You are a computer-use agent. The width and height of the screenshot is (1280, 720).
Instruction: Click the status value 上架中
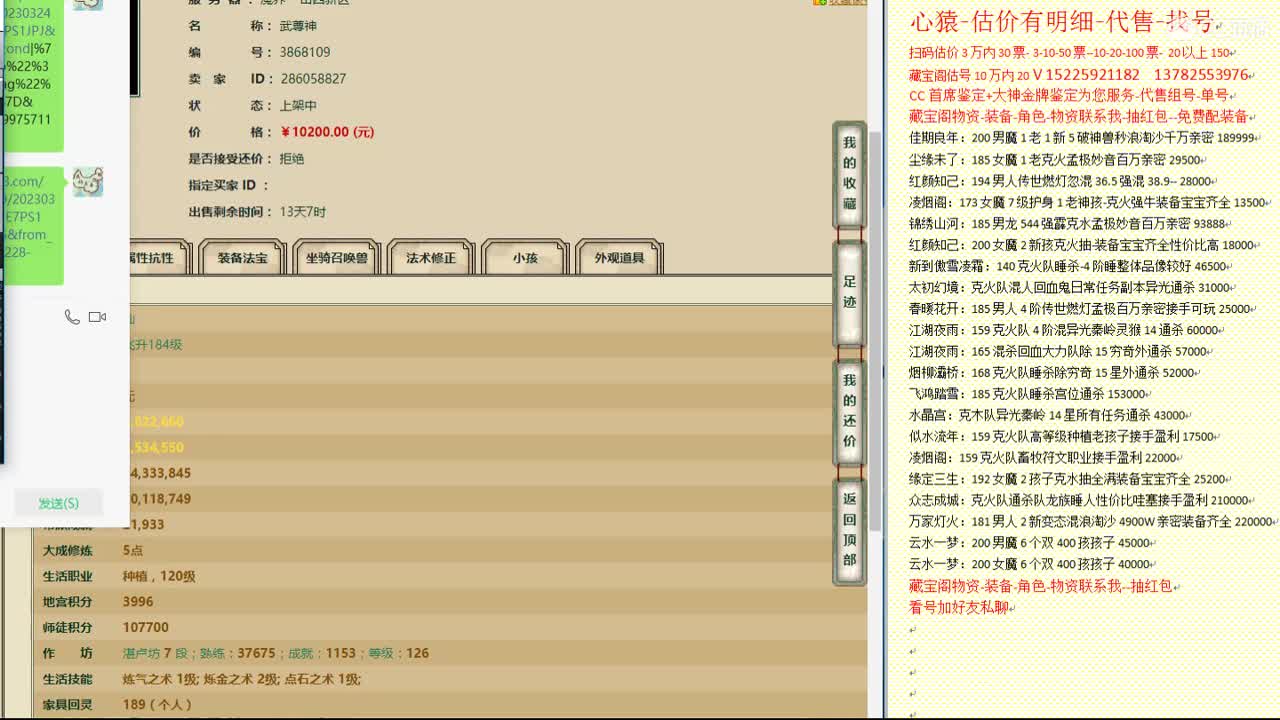pyautogui.click(x=298, y=106)
